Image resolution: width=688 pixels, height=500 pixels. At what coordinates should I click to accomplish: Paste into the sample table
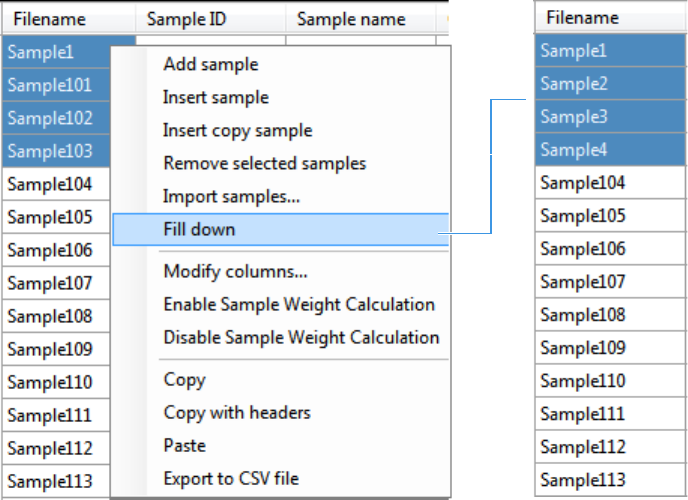185,445
